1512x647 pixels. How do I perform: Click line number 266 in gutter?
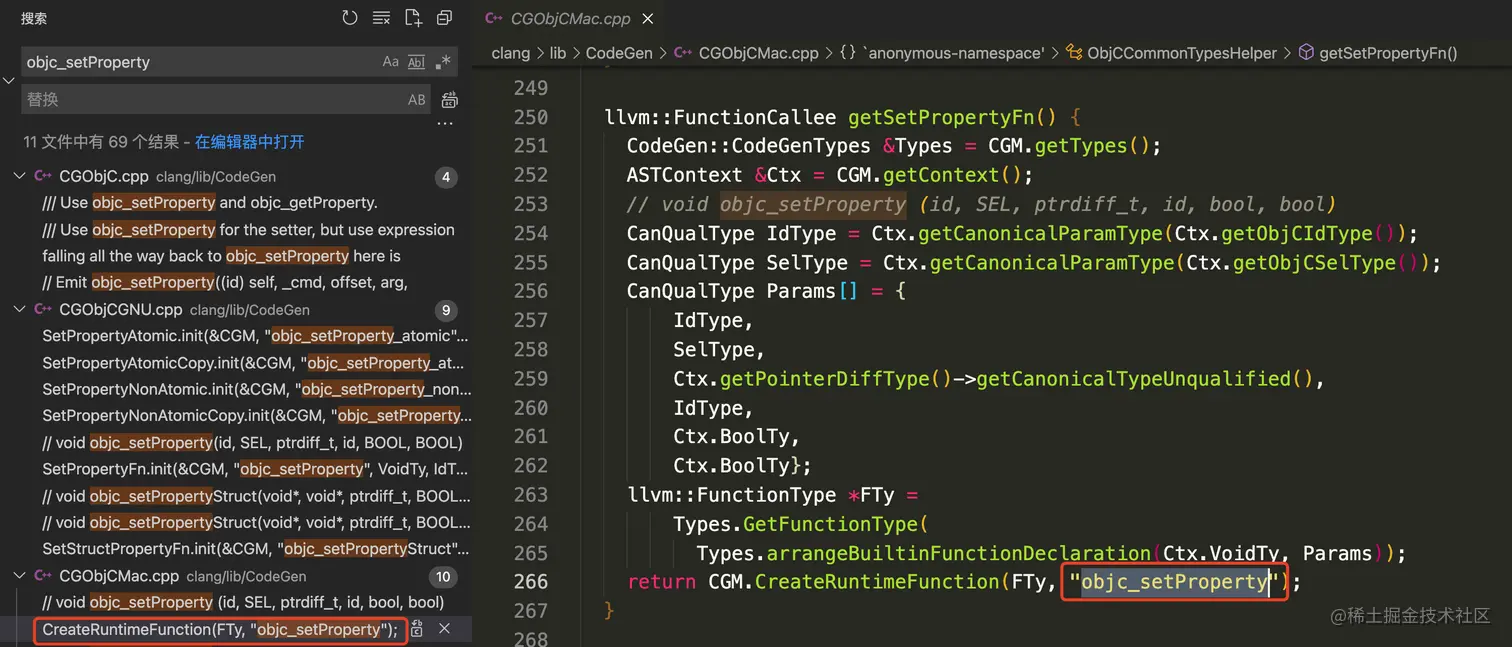[530, 582]
